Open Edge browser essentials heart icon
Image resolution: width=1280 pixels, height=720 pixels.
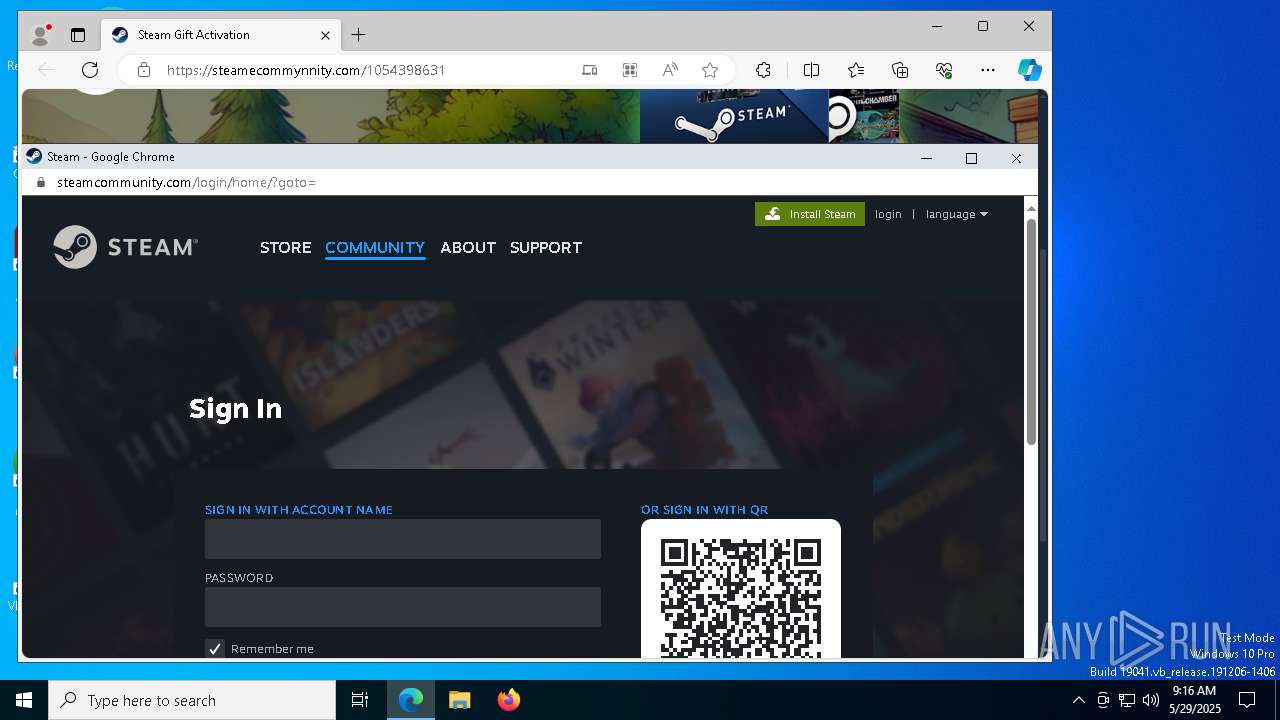coord(944,70)
